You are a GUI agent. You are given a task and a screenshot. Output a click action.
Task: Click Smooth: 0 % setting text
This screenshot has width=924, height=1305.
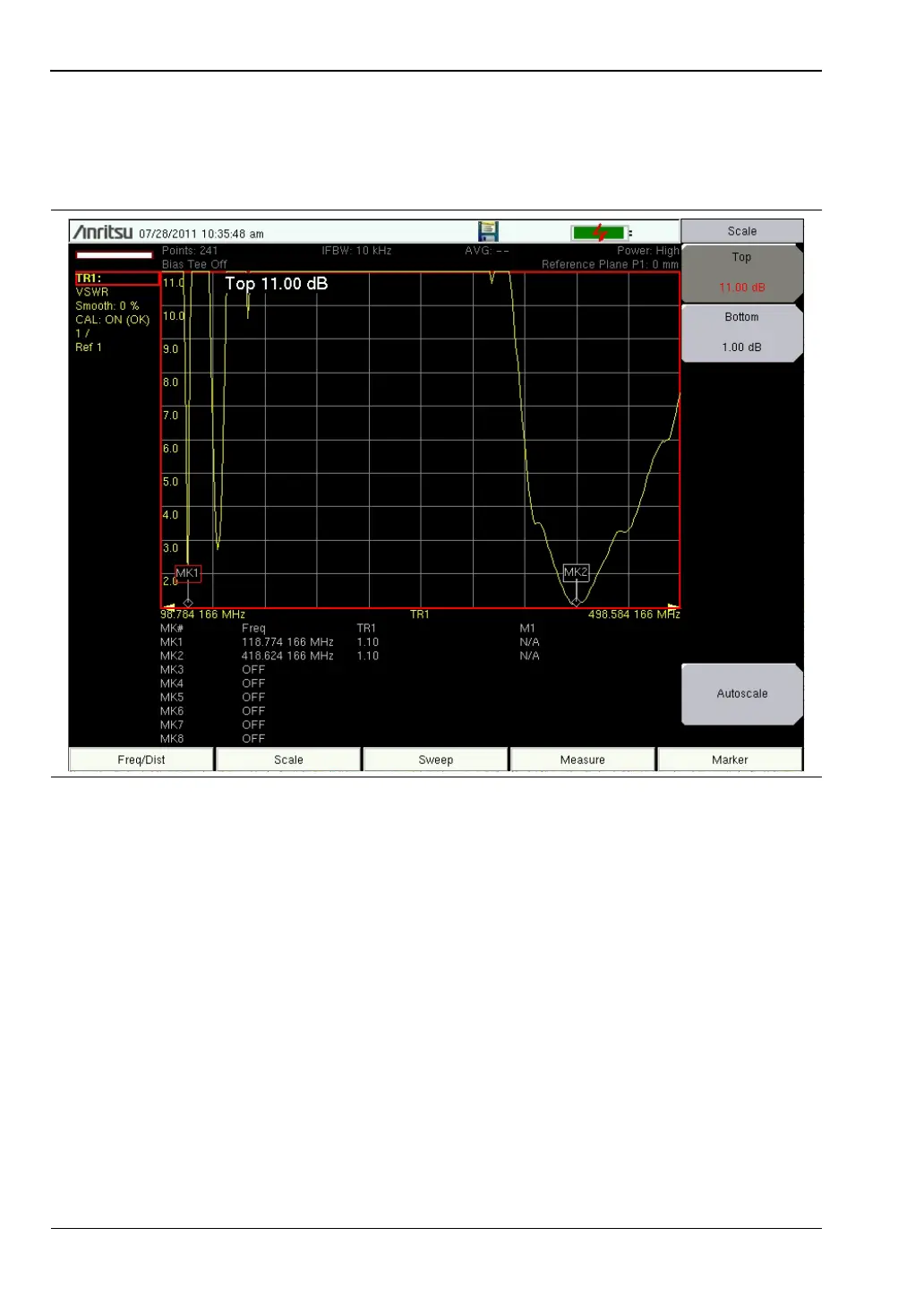(107, 306)
